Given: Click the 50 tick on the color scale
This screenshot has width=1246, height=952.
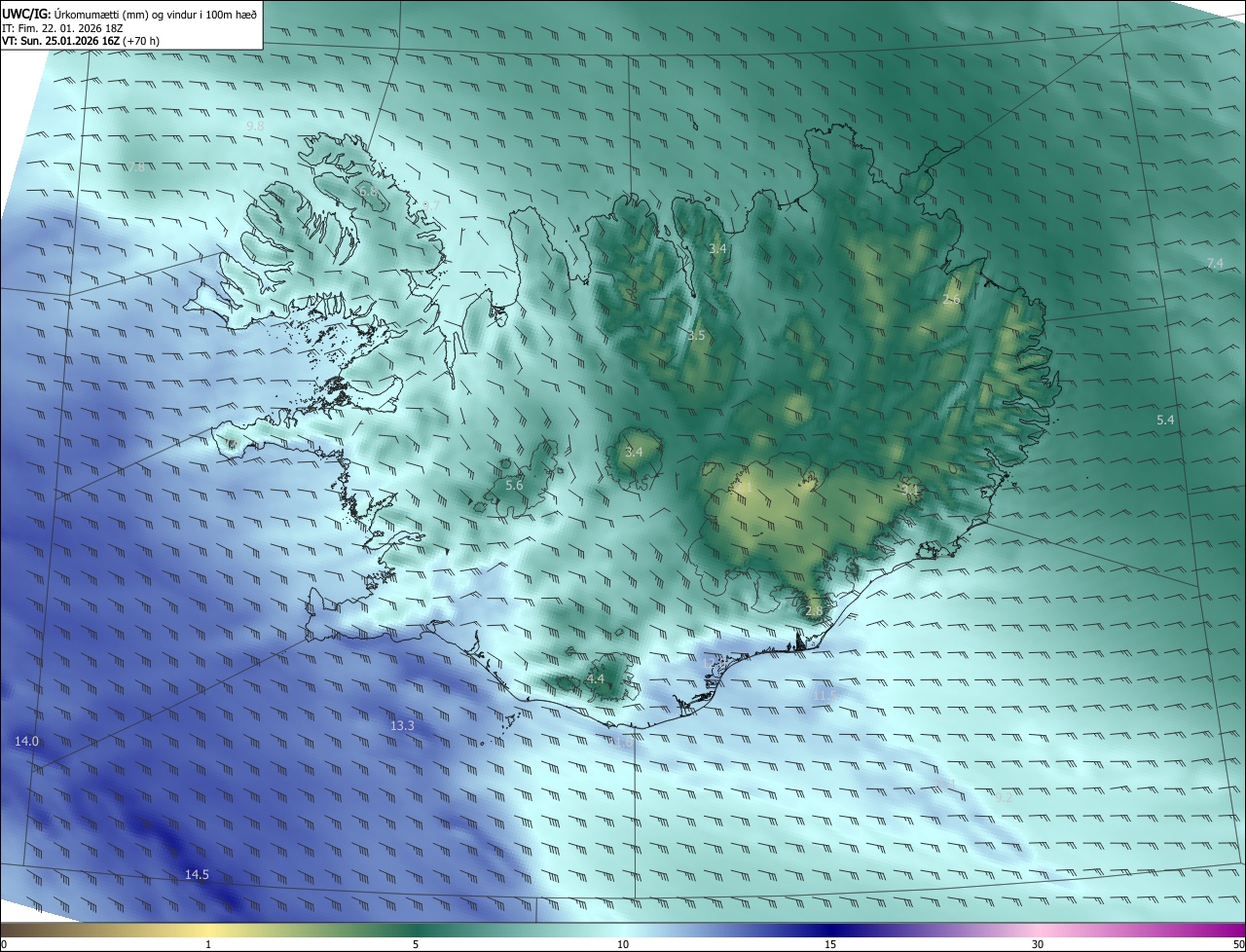Looking at the screenshot, I should coord(1238,944).
